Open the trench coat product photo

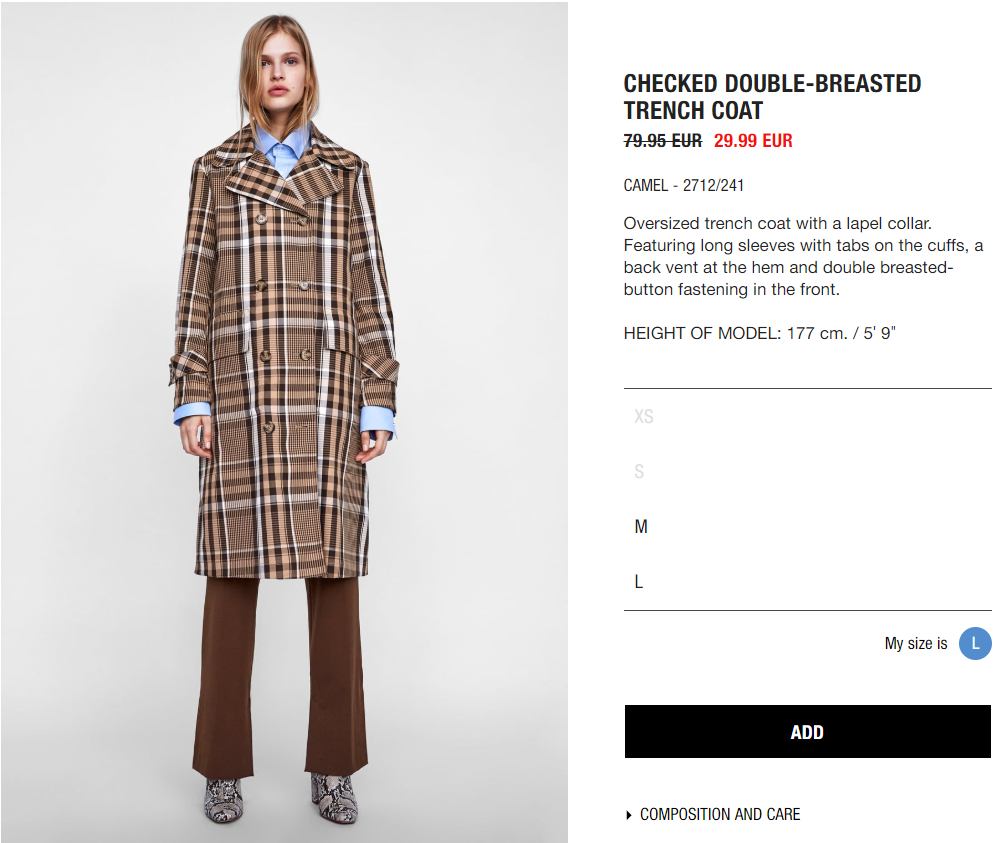tap(284, 422)
